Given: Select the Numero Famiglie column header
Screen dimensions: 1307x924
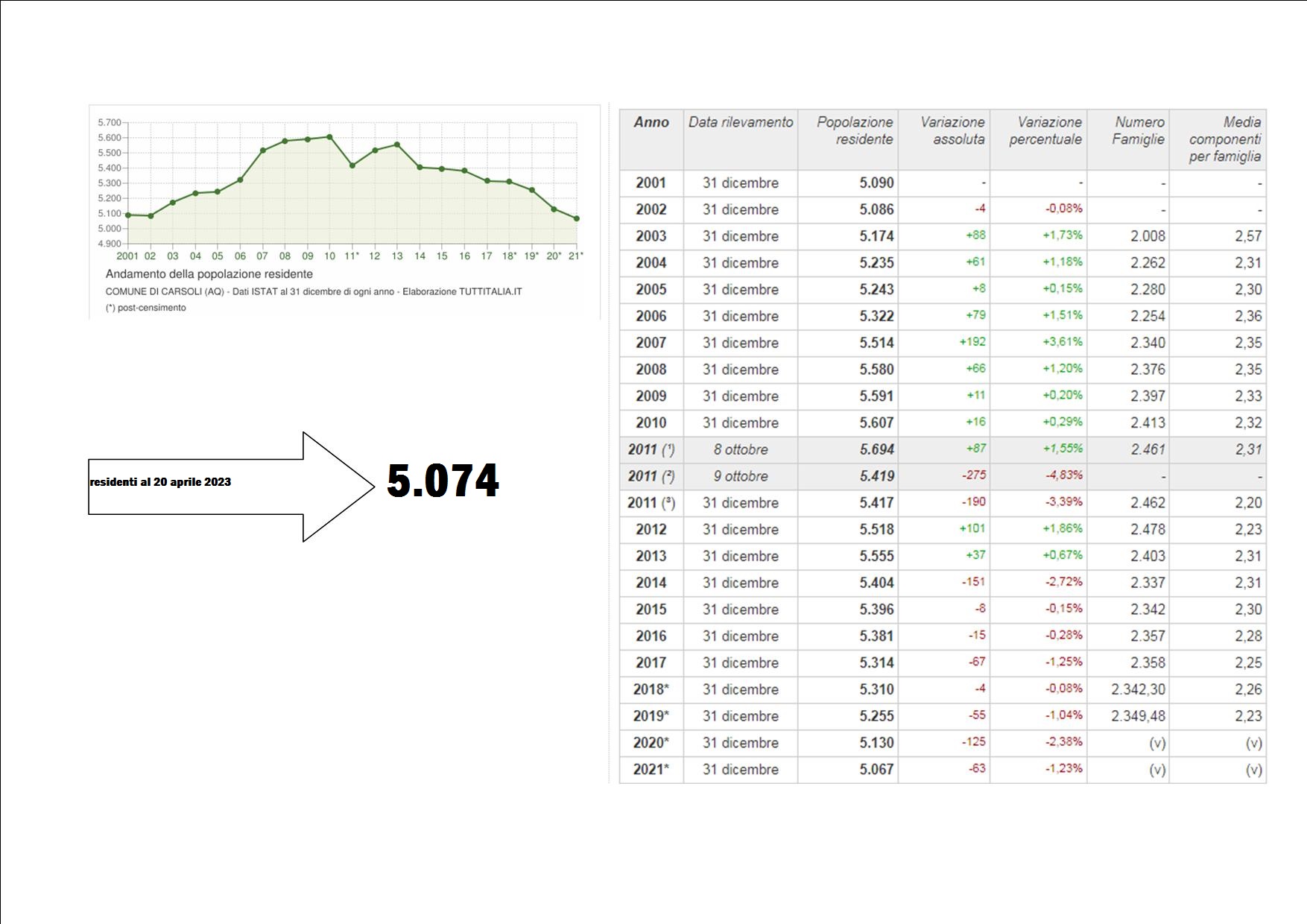Looking at the screenshot, I should click(1137, 131).
